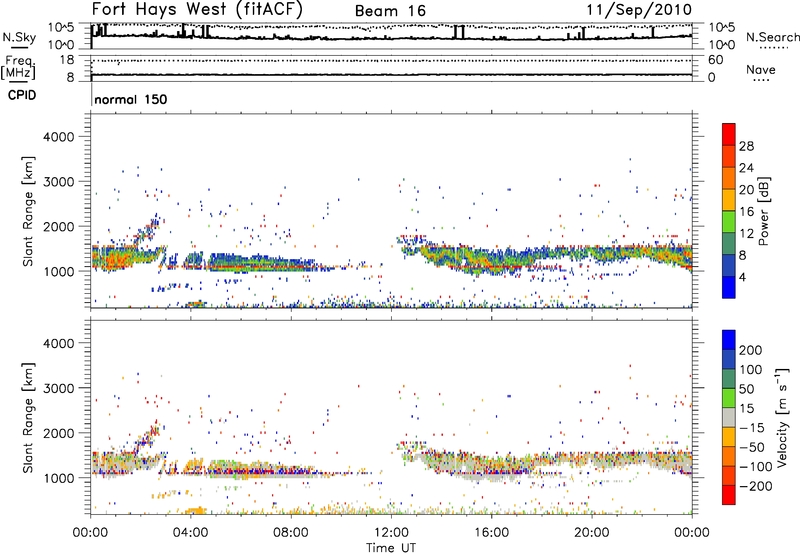Viewport: 800px width, 554px height.
Task: Click the 'Time UT' axis title
Action: tap(391, 548)
